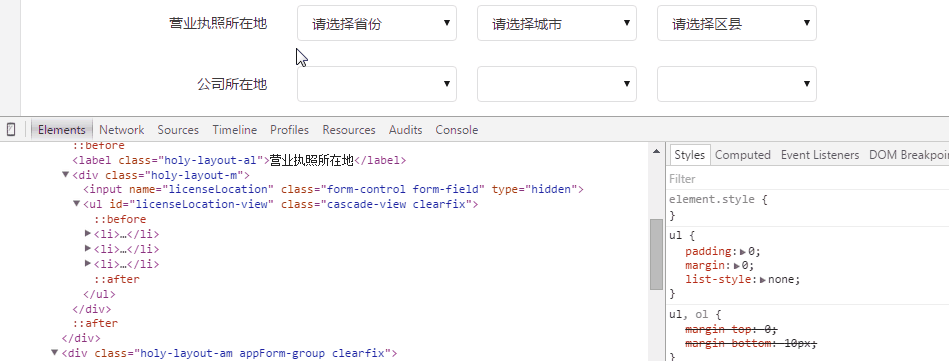This screenshot has width=949, height=361.
Task: Click the element.style rule header
Action: [x=718, y=199]
